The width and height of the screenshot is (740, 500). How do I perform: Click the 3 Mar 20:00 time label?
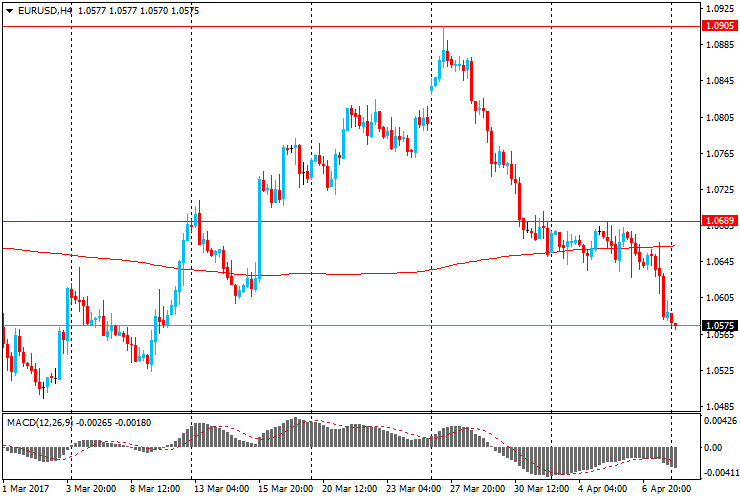coord(91,489)
